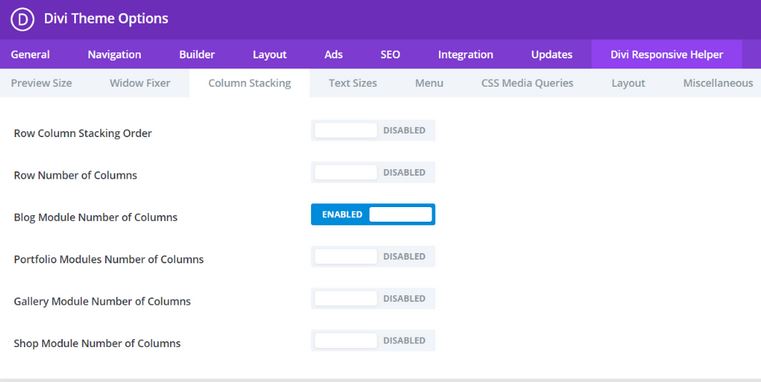Screen dimensions: 761x382
Task: Click the Divi Theme Options title
Action: click(x=106, y=18)
